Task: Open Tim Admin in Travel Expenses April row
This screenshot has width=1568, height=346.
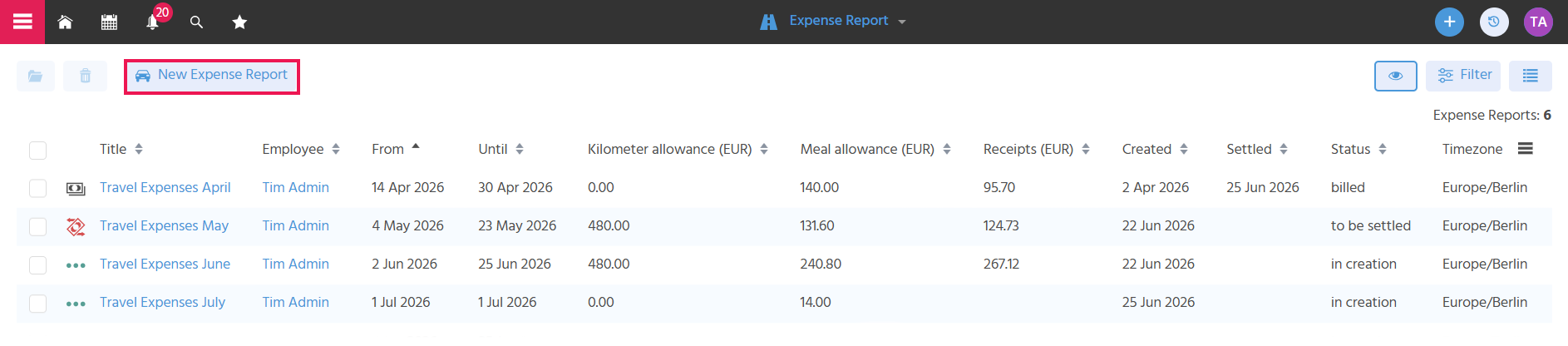Action: click(x=296, y=187)
